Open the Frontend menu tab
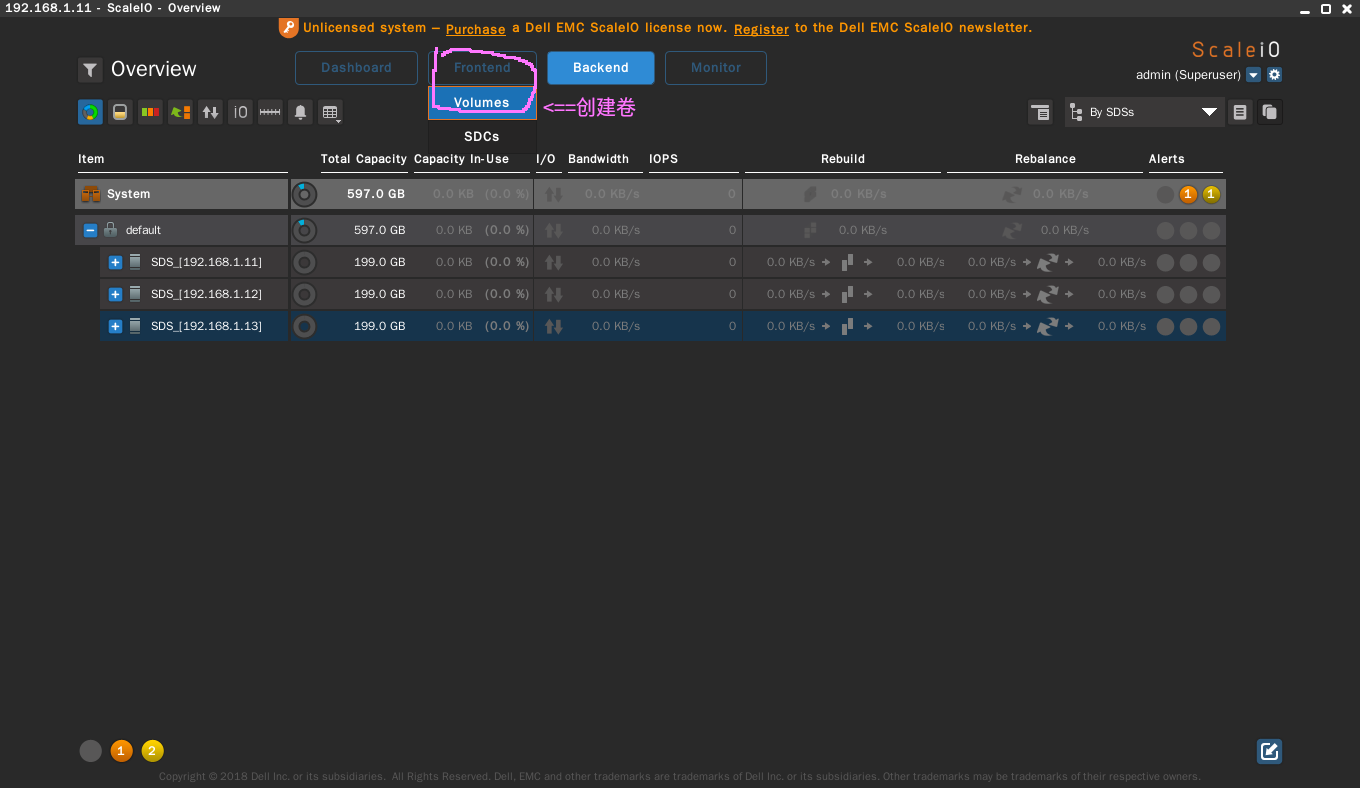Screen dimensions: 1360x788 pos(482,68)
